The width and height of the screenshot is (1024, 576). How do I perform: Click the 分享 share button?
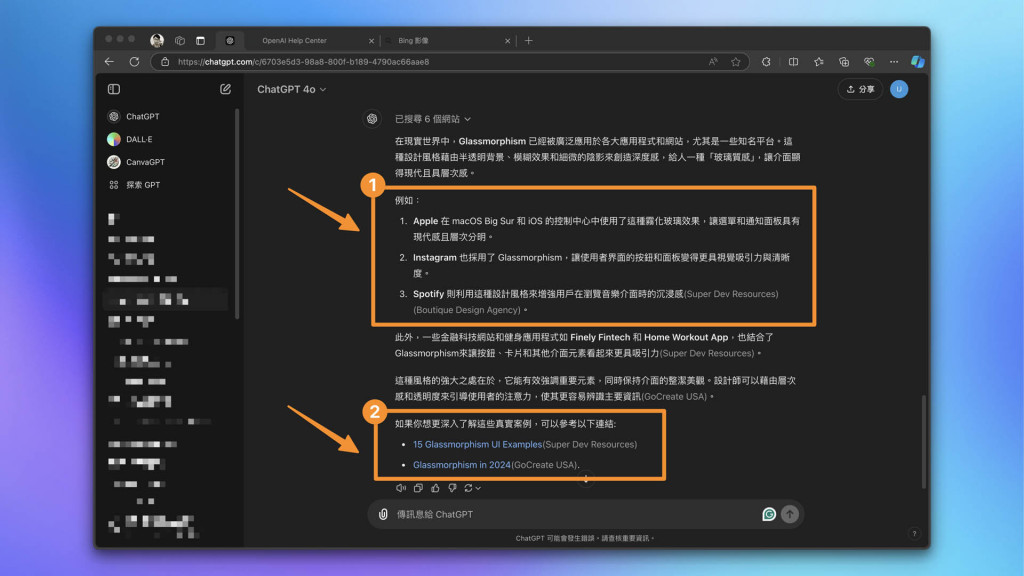point(860,89)
